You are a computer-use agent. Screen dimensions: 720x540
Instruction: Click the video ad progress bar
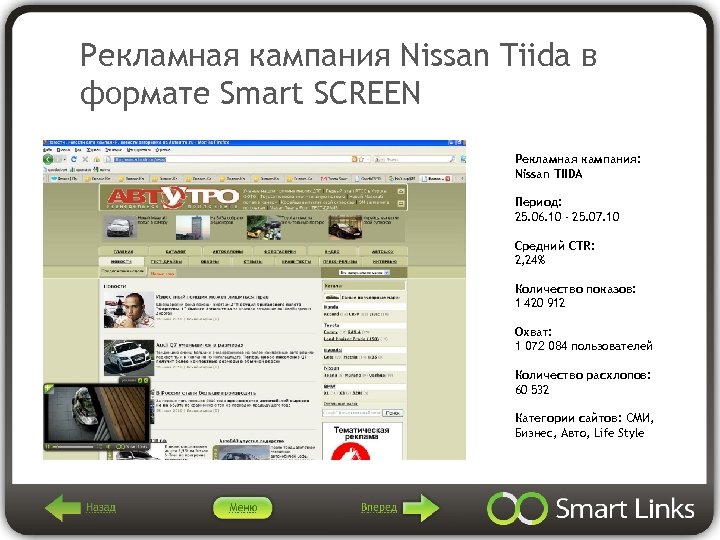tap(73, 446)
